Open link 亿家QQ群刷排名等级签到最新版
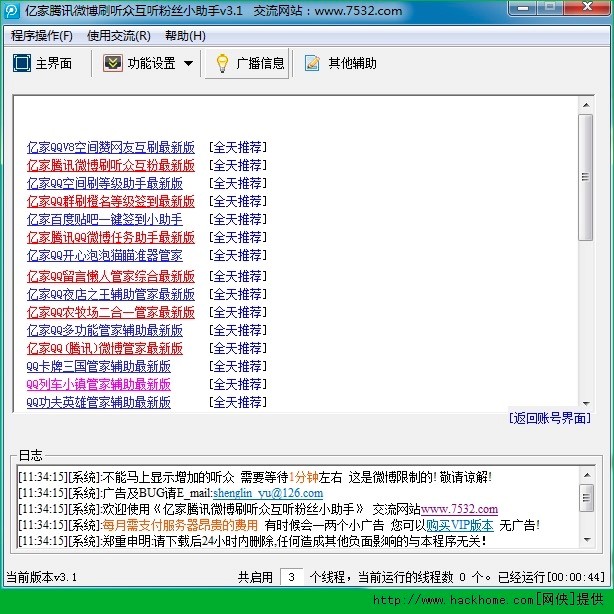Screen dimensions: 614x614 [x=111, y=201]
